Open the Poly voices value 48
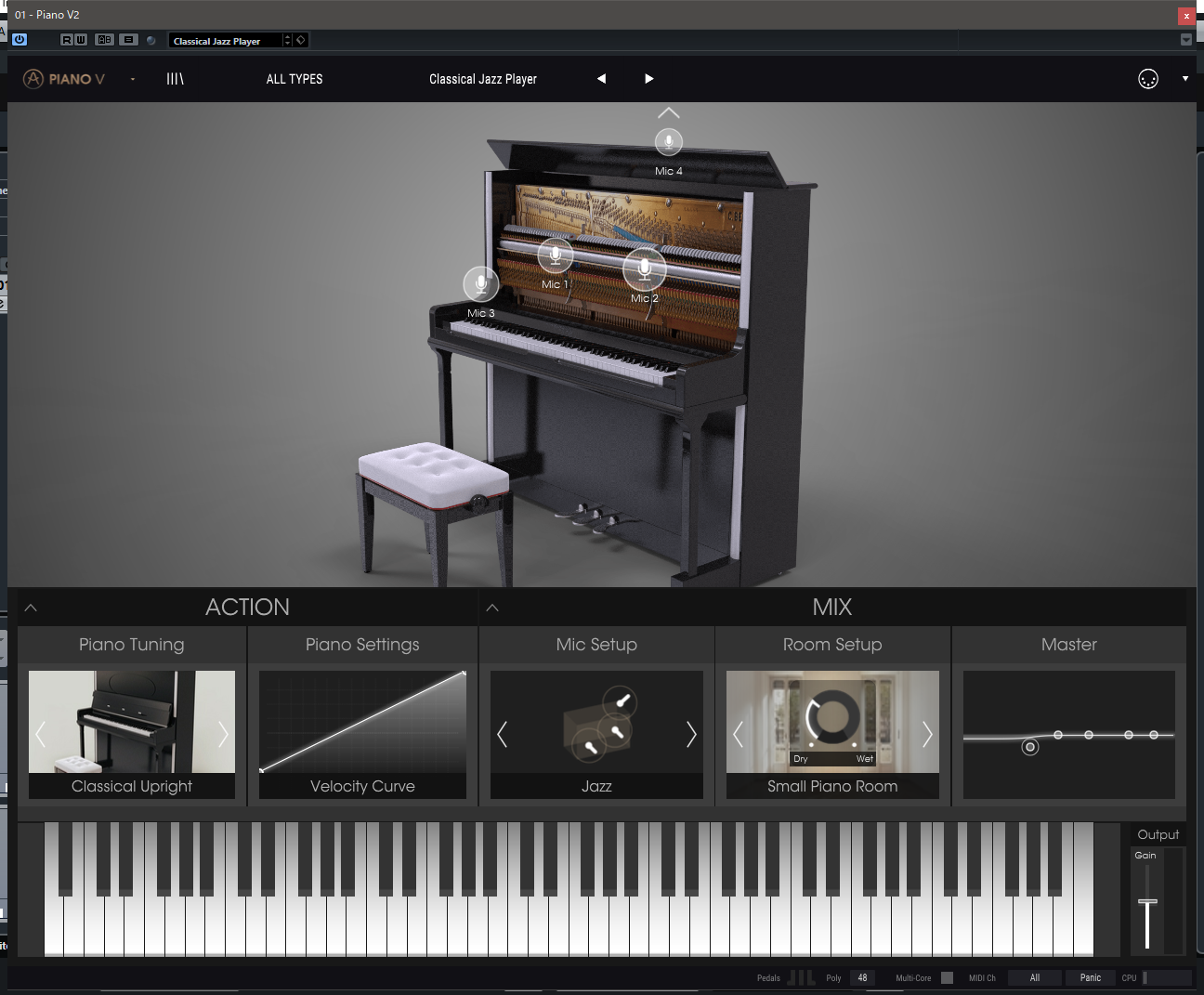This screenshot has width=1204, height=995. 862,977
